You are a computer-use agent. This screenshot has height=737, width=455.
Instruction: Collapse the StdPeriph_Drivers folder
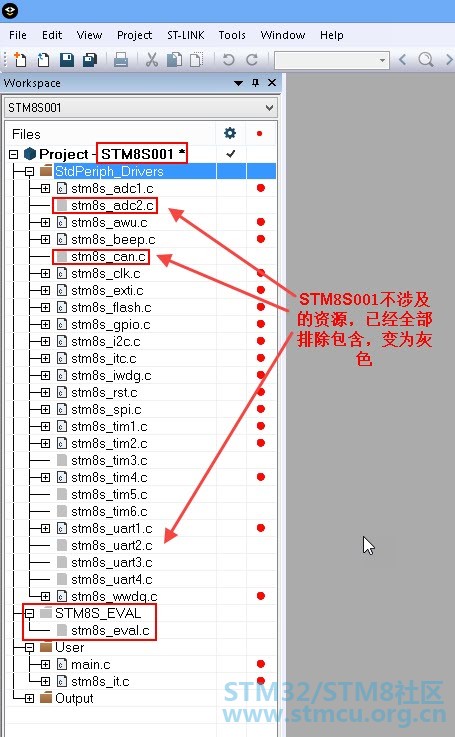click(29, 171)
